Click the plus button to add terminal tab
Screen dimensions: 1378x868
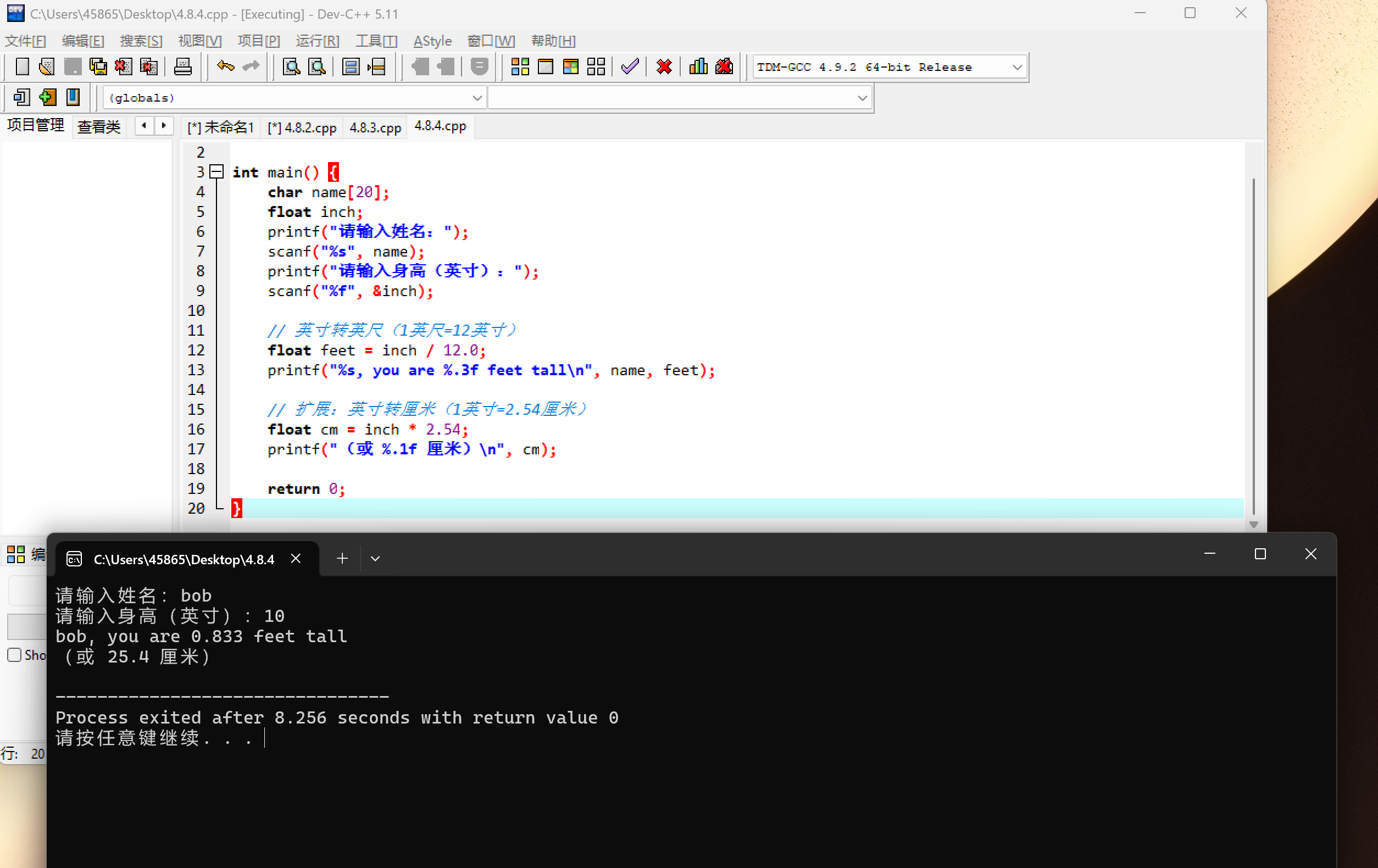click(342, 559)
